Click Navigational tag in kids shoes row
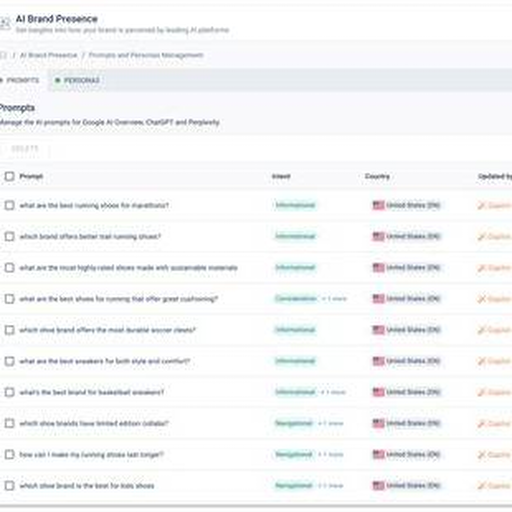 294,486
